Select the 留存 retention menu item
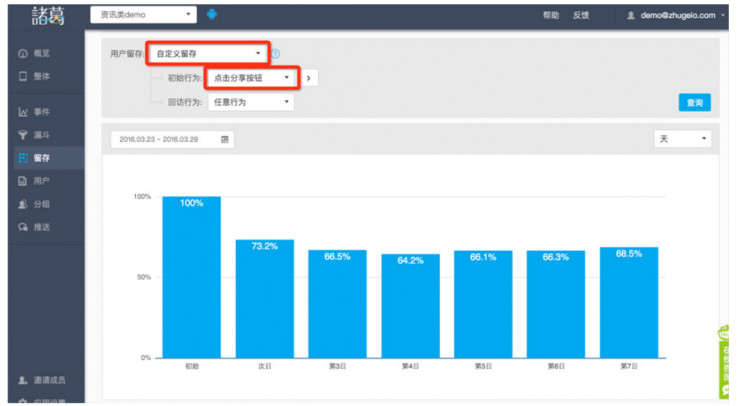Screen dimensions: 740x406 click(40, 158)
